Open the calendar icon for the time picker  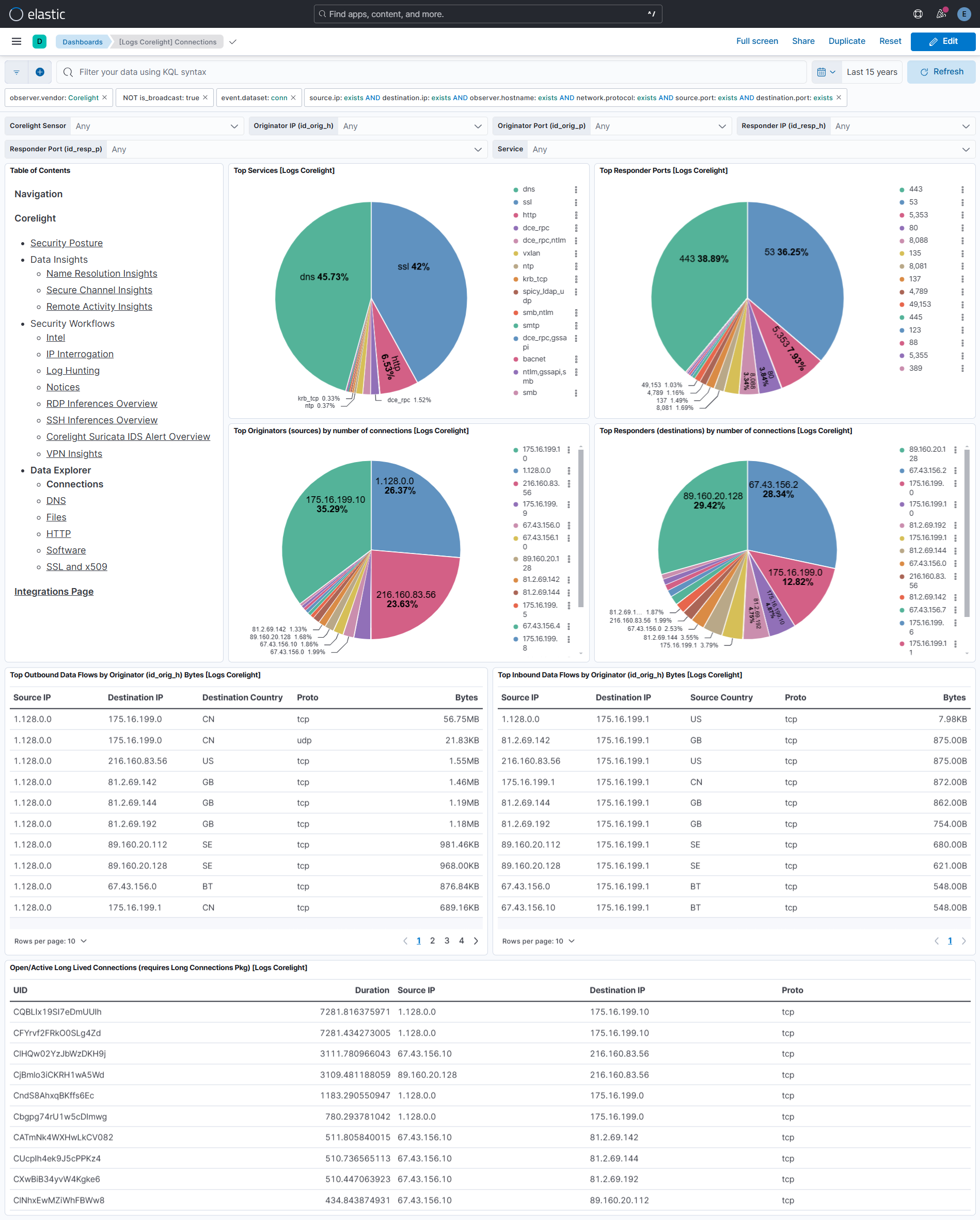(x=821, y=71)
